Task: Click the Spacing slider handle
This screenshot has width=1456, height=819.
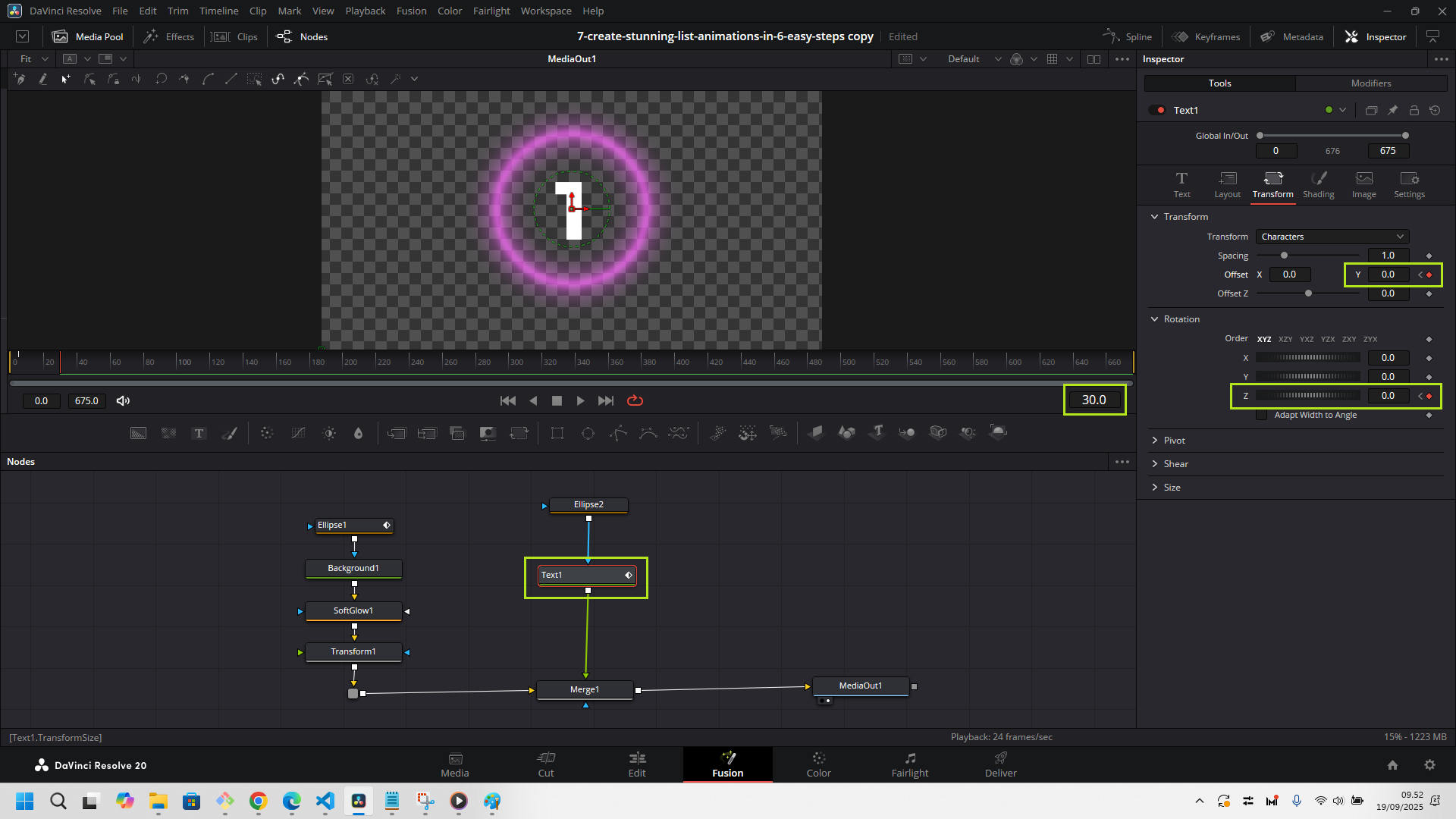Action: (1284, 256)
